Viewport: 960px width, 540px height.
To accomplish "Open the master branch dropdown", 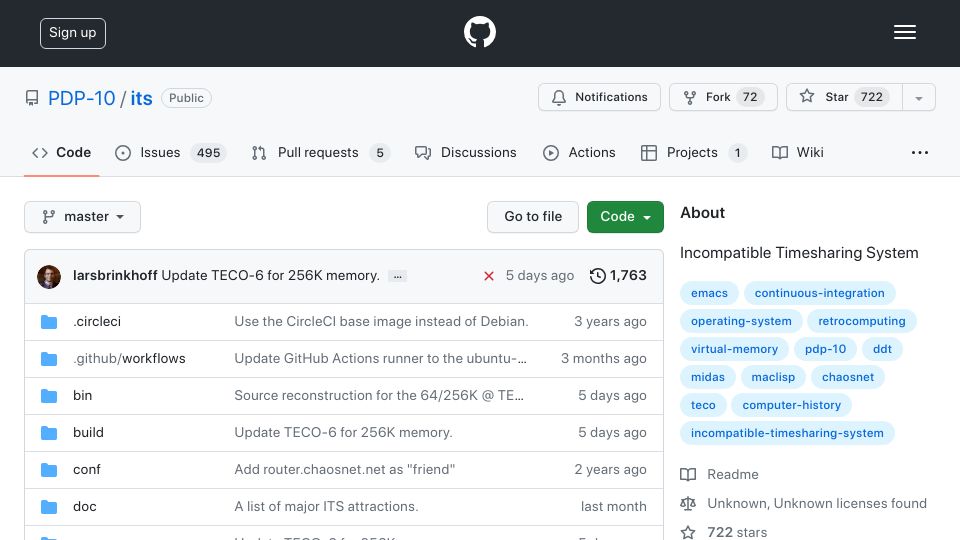I will (83, 217).
